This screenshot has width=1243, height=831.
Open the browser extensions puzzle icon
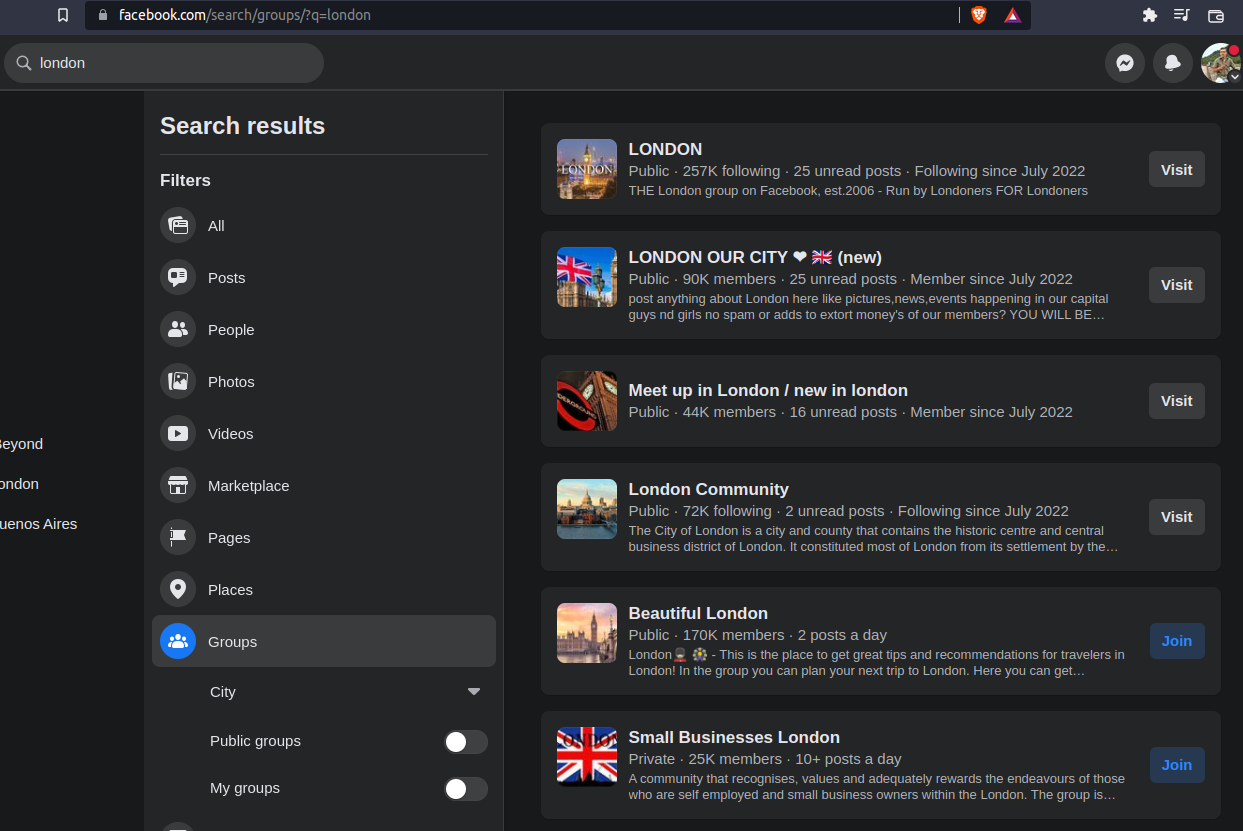click(x=1149, y=15)
